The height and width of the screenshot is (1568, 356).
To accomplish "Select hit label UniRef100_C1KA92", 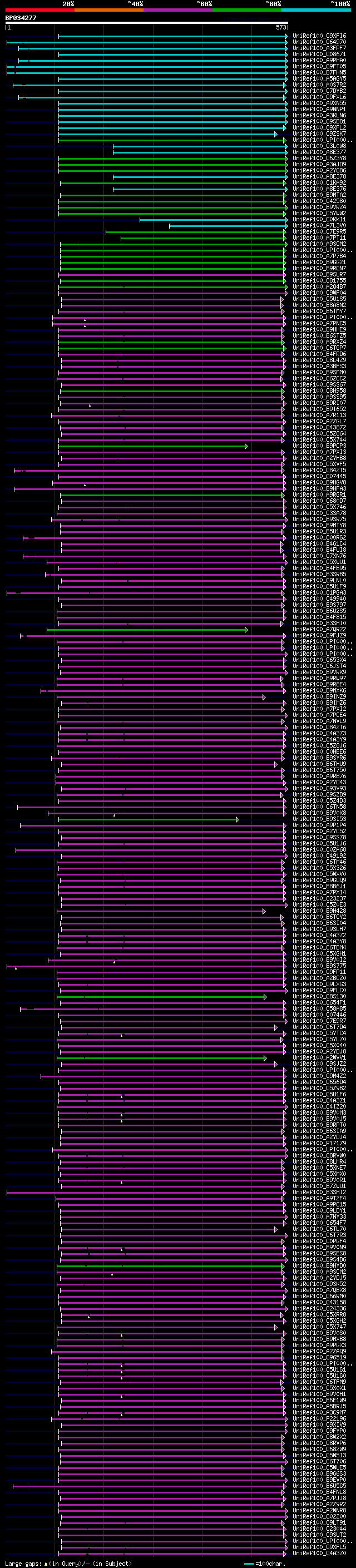I will coord(319,183).
